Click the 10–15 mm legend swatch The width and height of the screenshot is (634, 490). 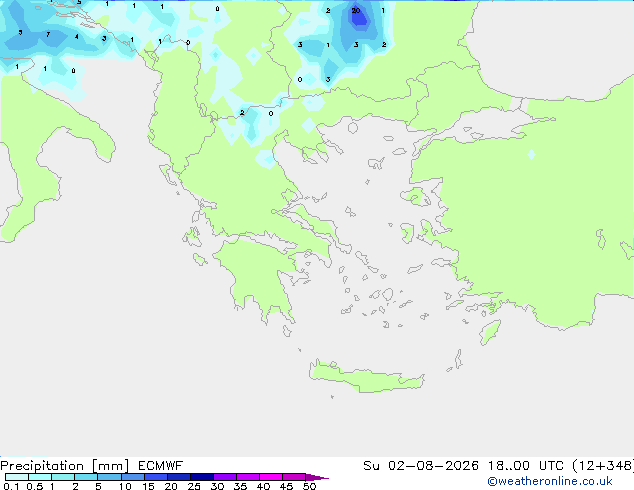point(133,477)
